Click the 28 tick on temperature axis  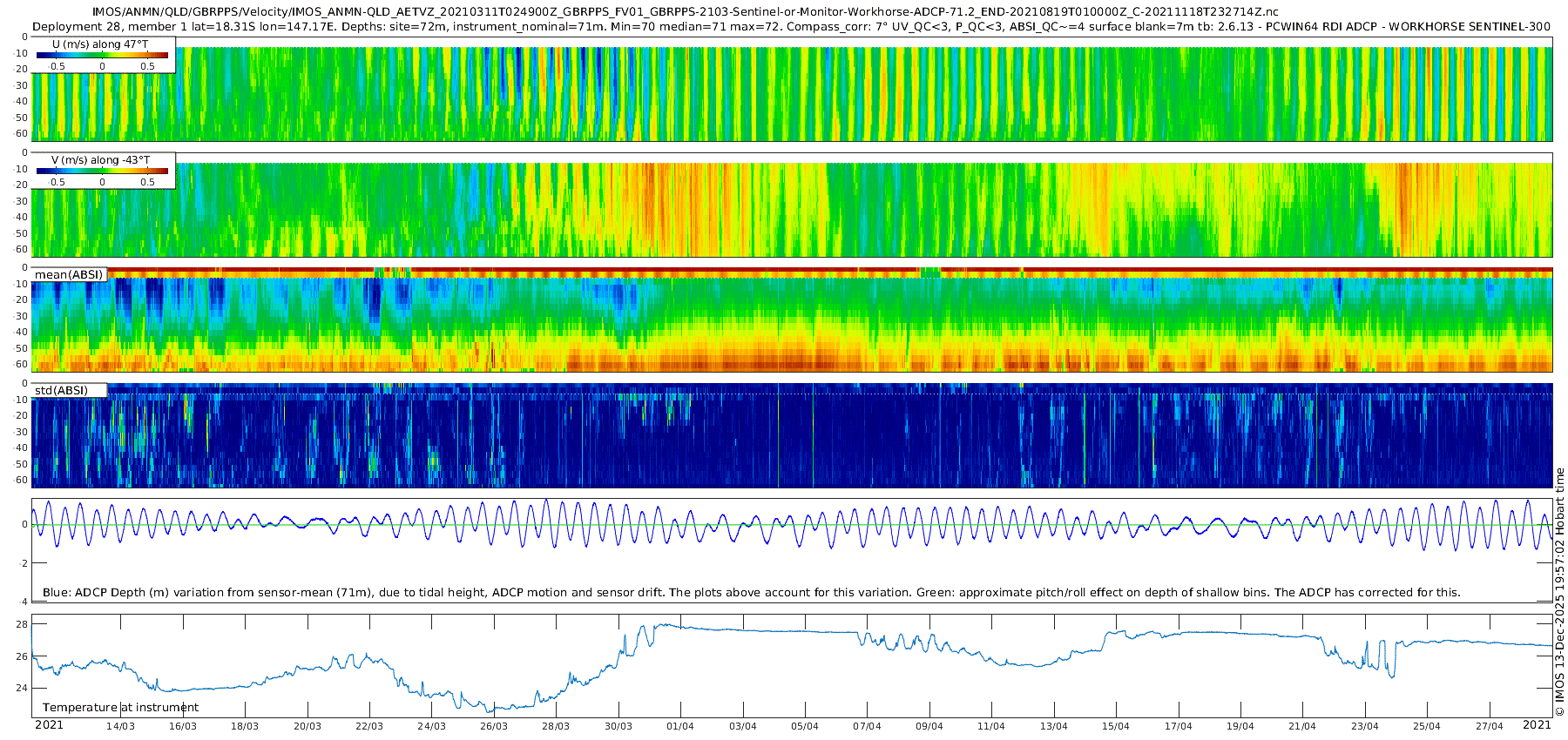pyautogui.click(x=22, y=624)
